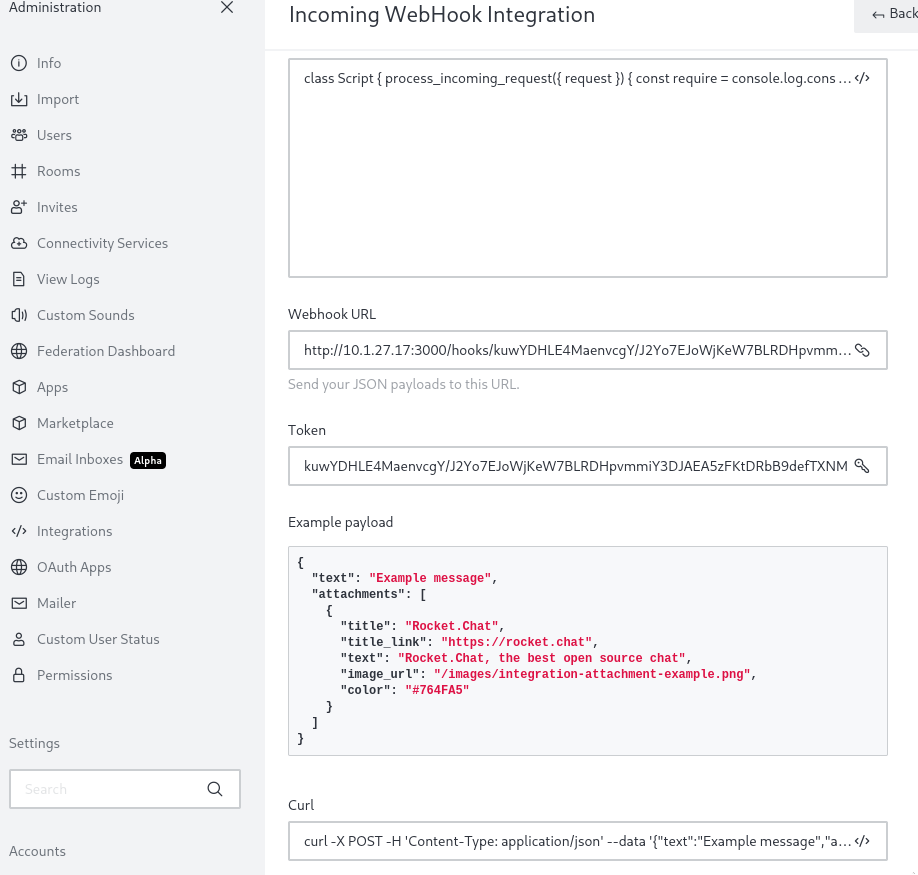The image size is (918, 875).
Task: Click the code icon in Script field
Action: [862, 78]
